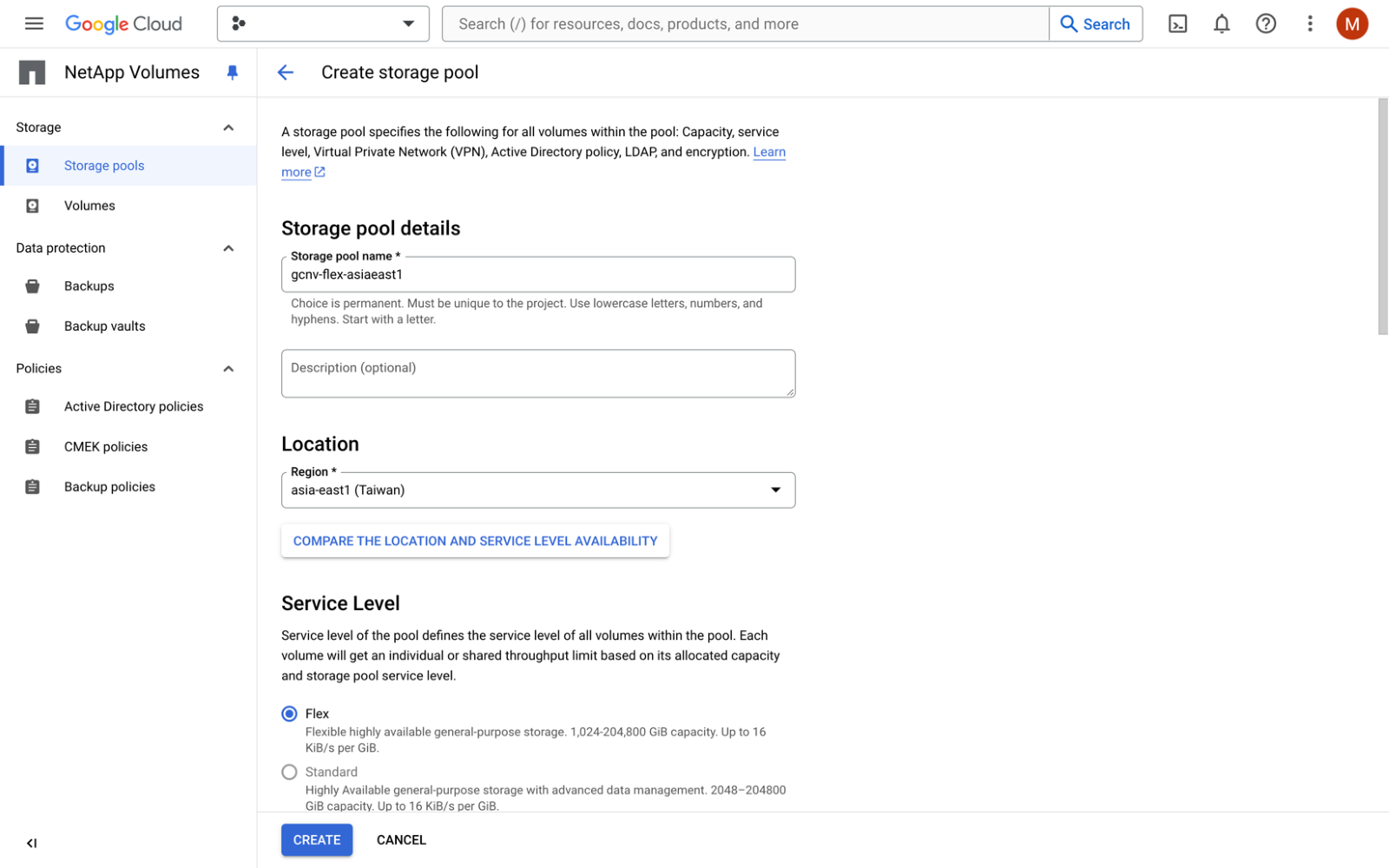Collapse the Policies section
Viewport: 1389px width, 868px height.
pos(228,369)
